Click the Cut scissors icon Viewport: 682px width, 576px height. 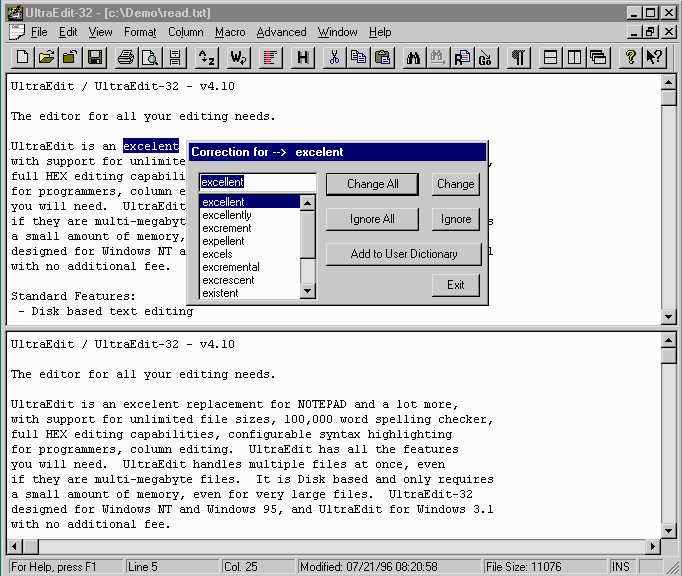(x=334, y=57)
